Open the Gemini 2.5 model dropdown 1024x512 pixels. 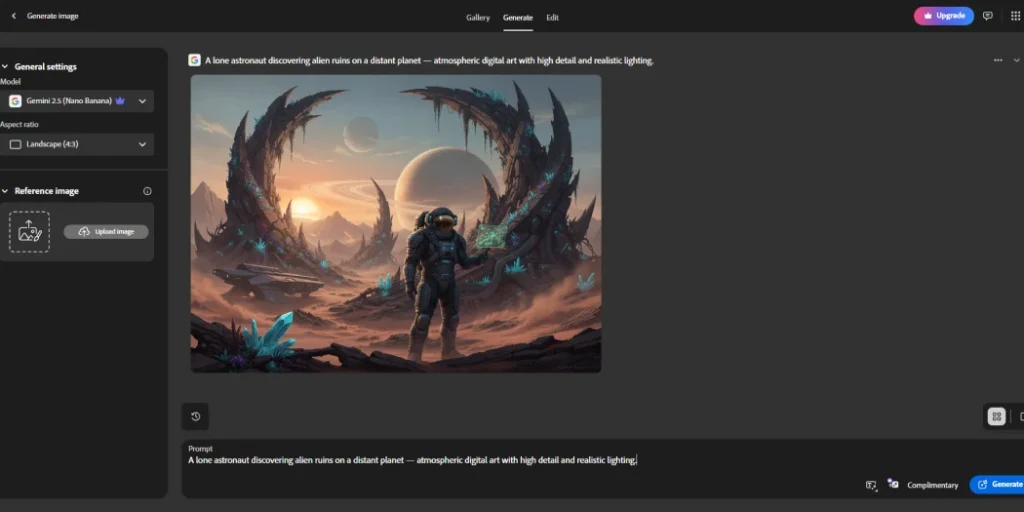pos(78,101)
